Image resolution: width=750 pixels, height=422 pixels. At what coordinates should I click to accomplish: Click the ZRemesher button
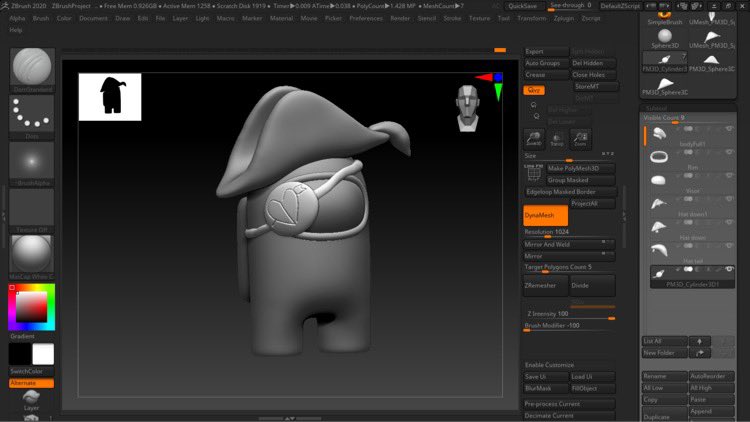coord(545,286)
